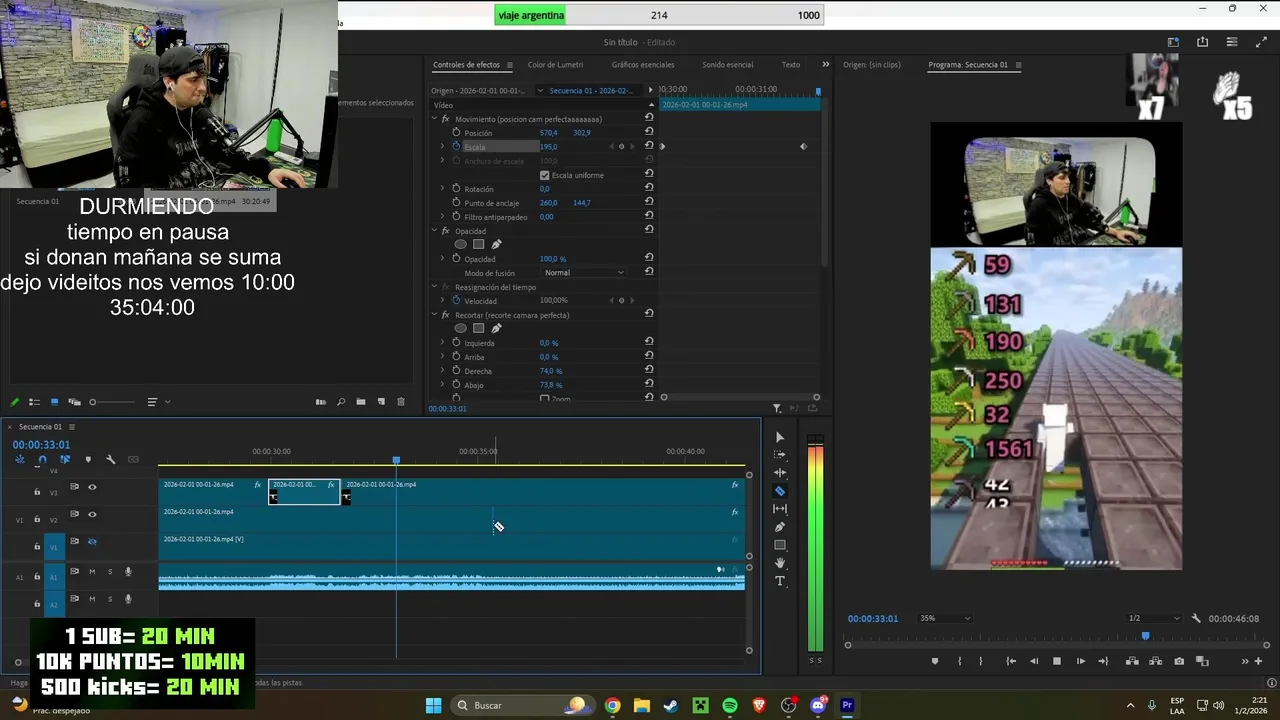Collapse the Opacidad effect group

[434, 231]
